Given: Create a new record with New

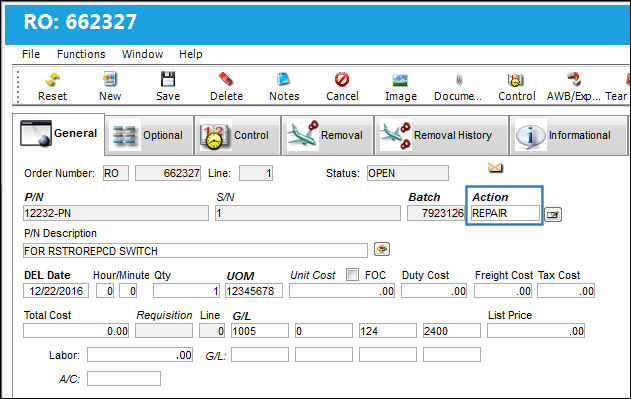Looking at the screenshot, I should tap(110, 87).
